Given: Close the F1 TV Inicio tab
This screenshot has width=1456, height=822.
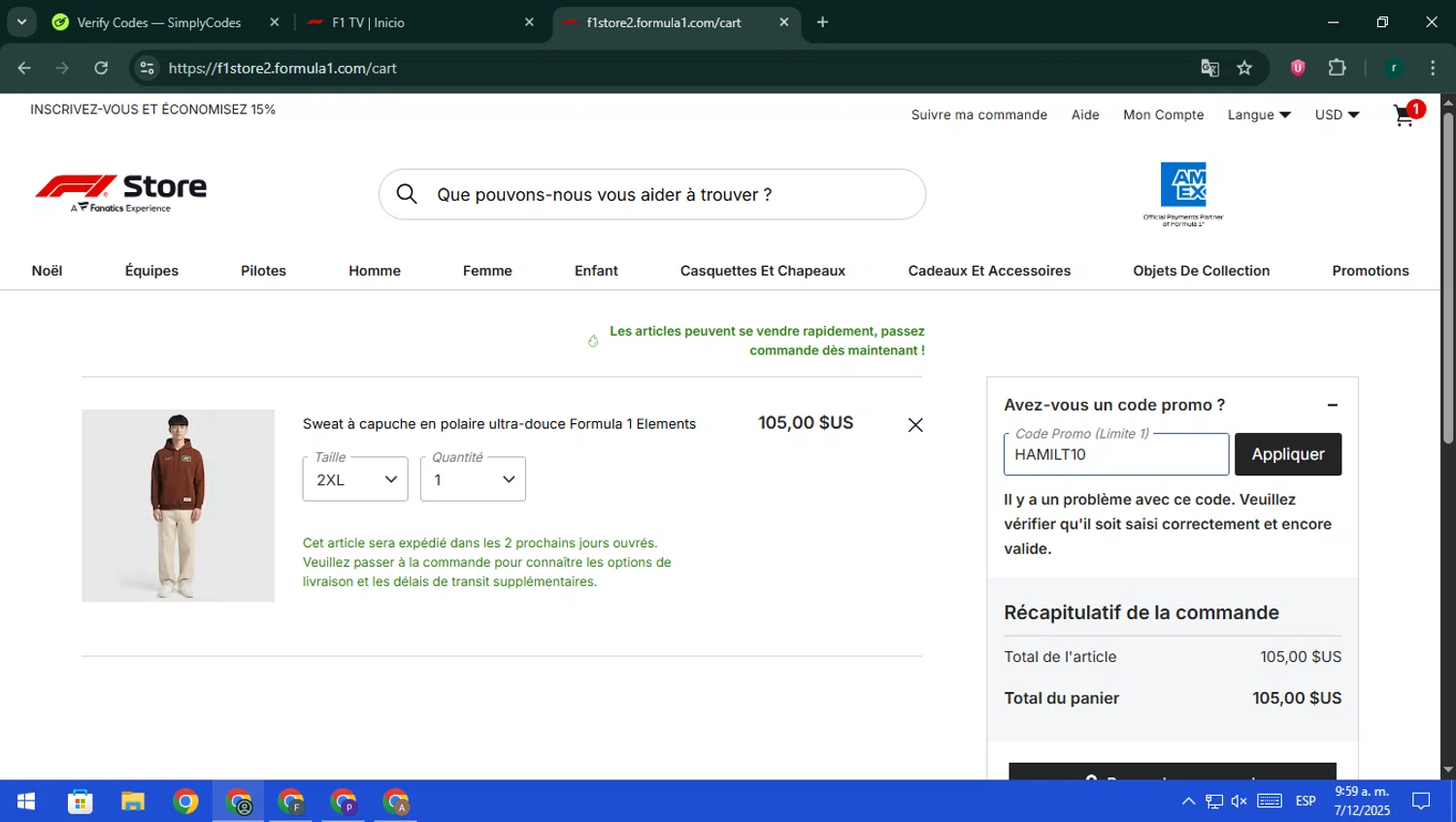Looking at the screenshot, I should [x=529, y=21].
